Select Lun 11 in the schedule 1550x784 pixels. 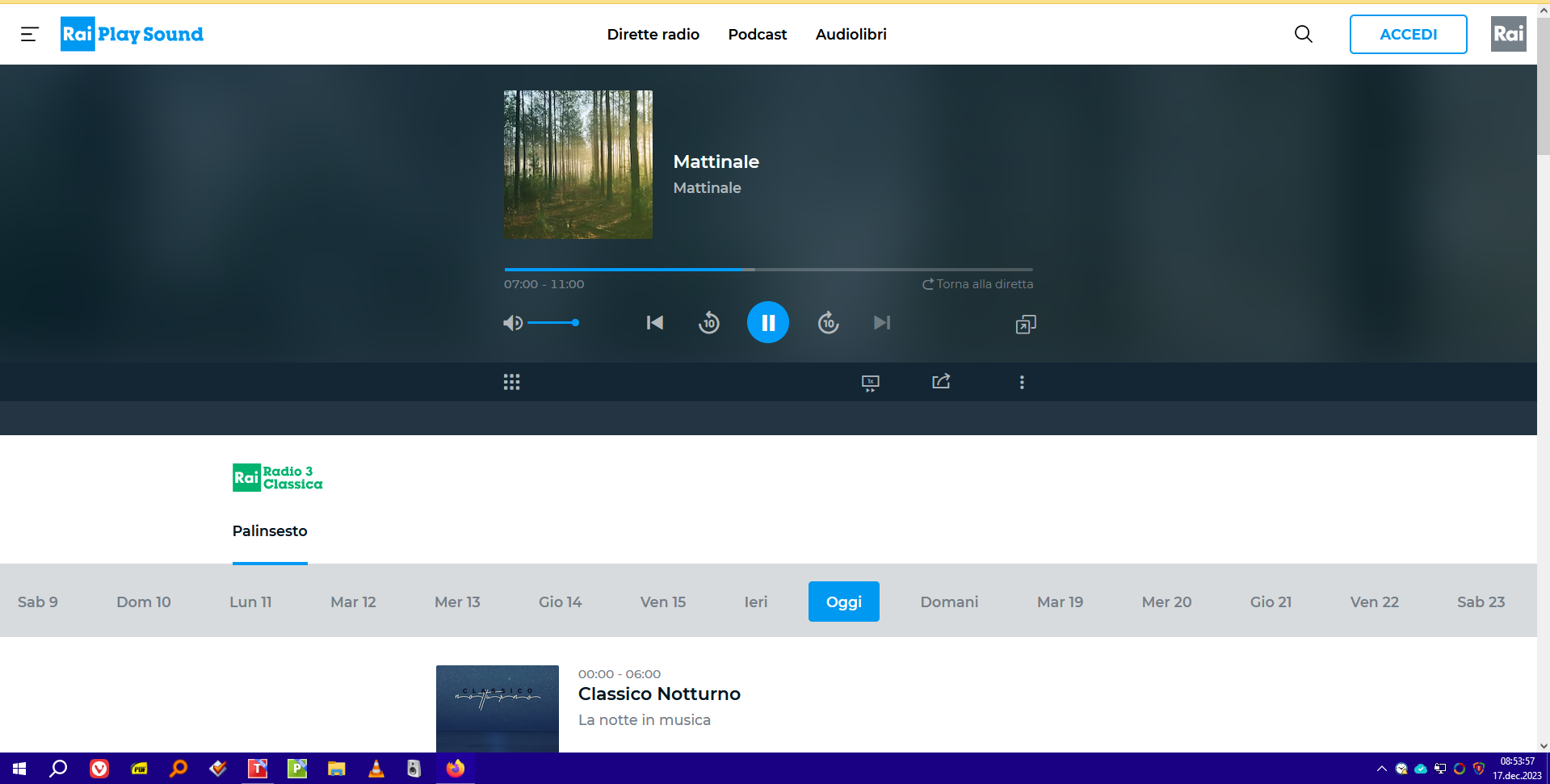coord(250,602)
